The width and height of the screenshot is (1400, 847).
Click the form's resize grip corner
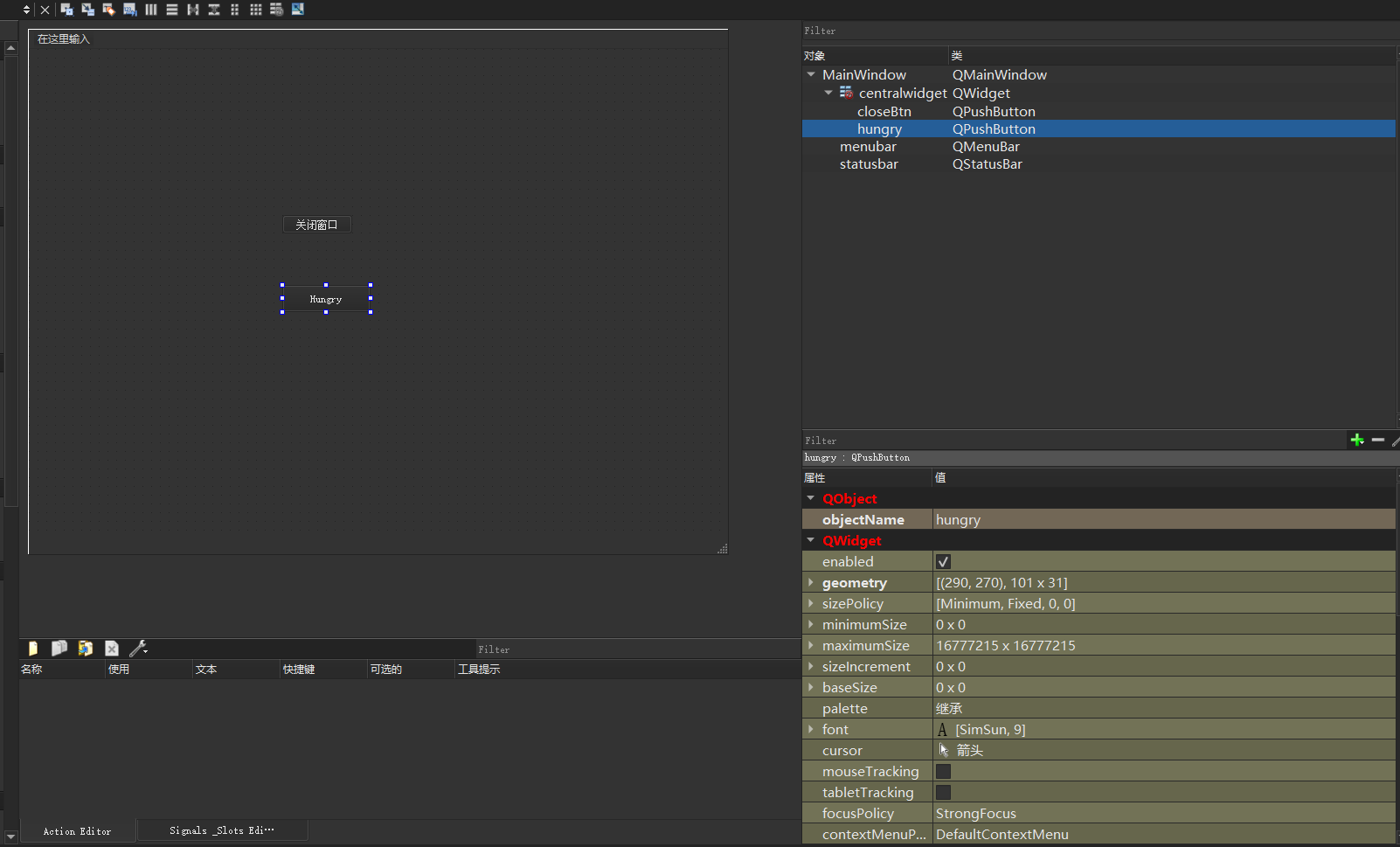[723, 549]
